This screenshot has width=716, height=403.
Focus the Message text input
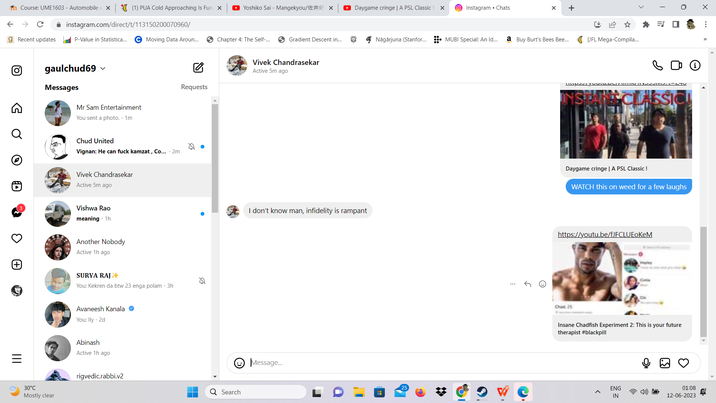(443, 363)
